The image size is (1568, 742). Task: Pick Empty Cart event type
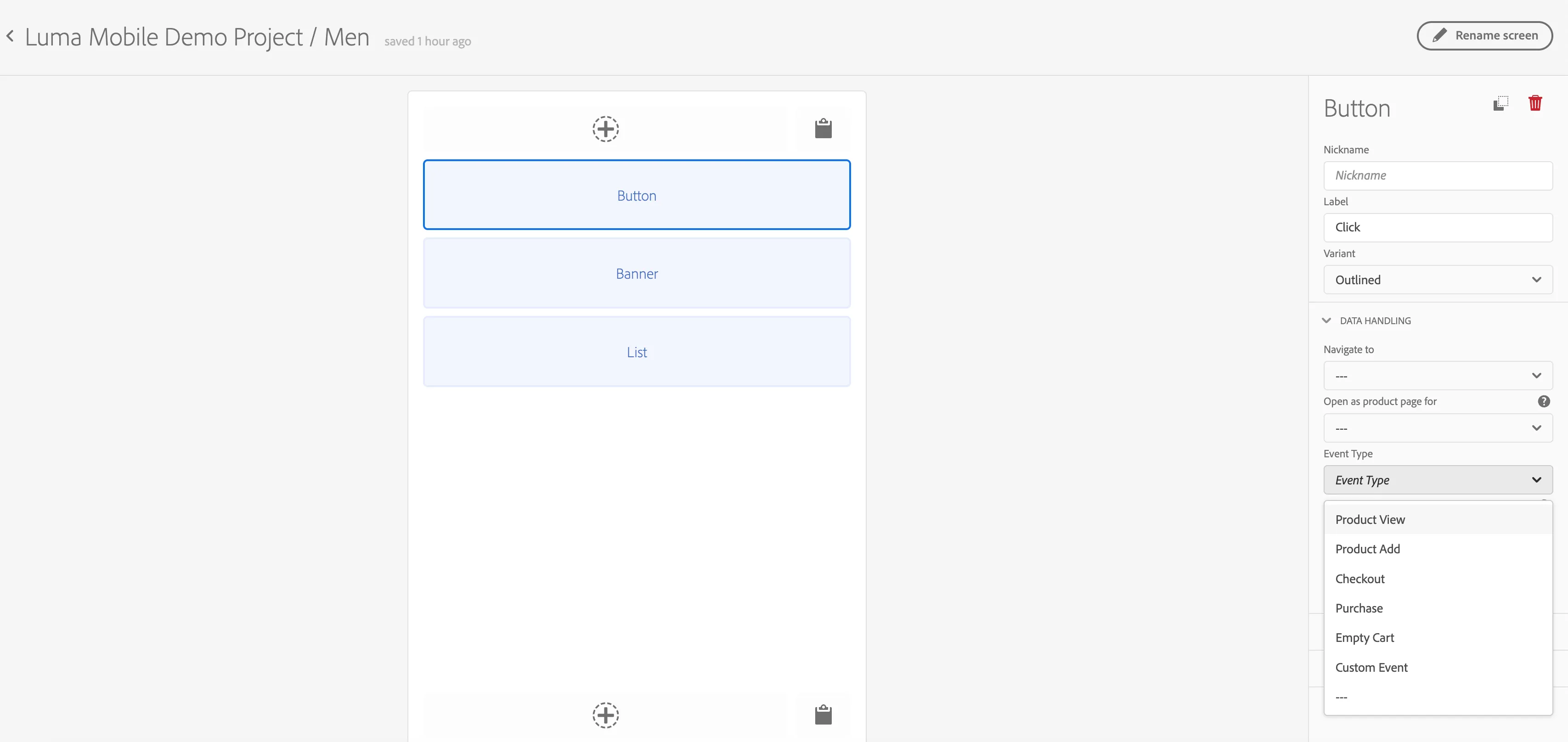[x=1438, y=638]
